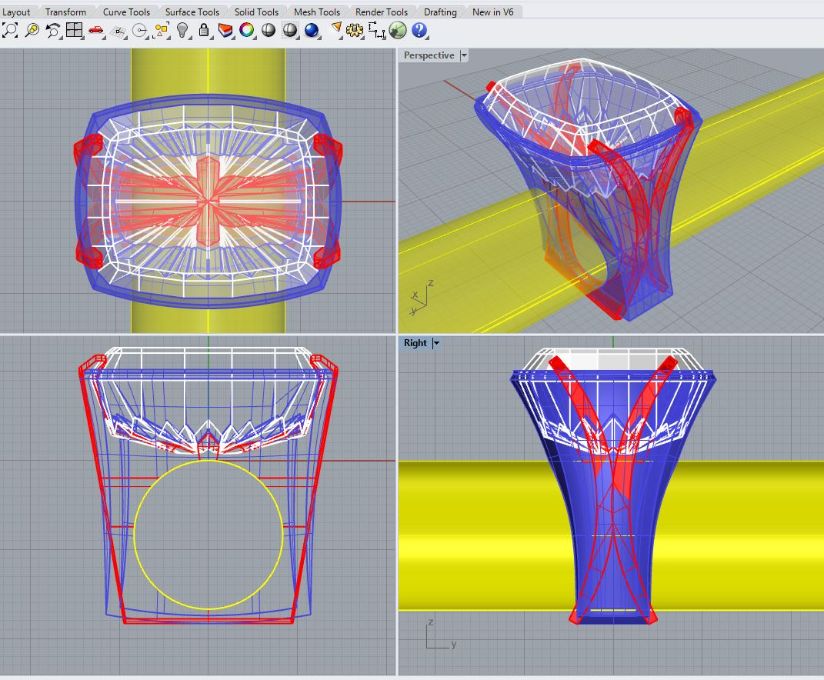Click the Dimension tool icon
The height and width of the screenshot is (680, 824).
(377, 31)
